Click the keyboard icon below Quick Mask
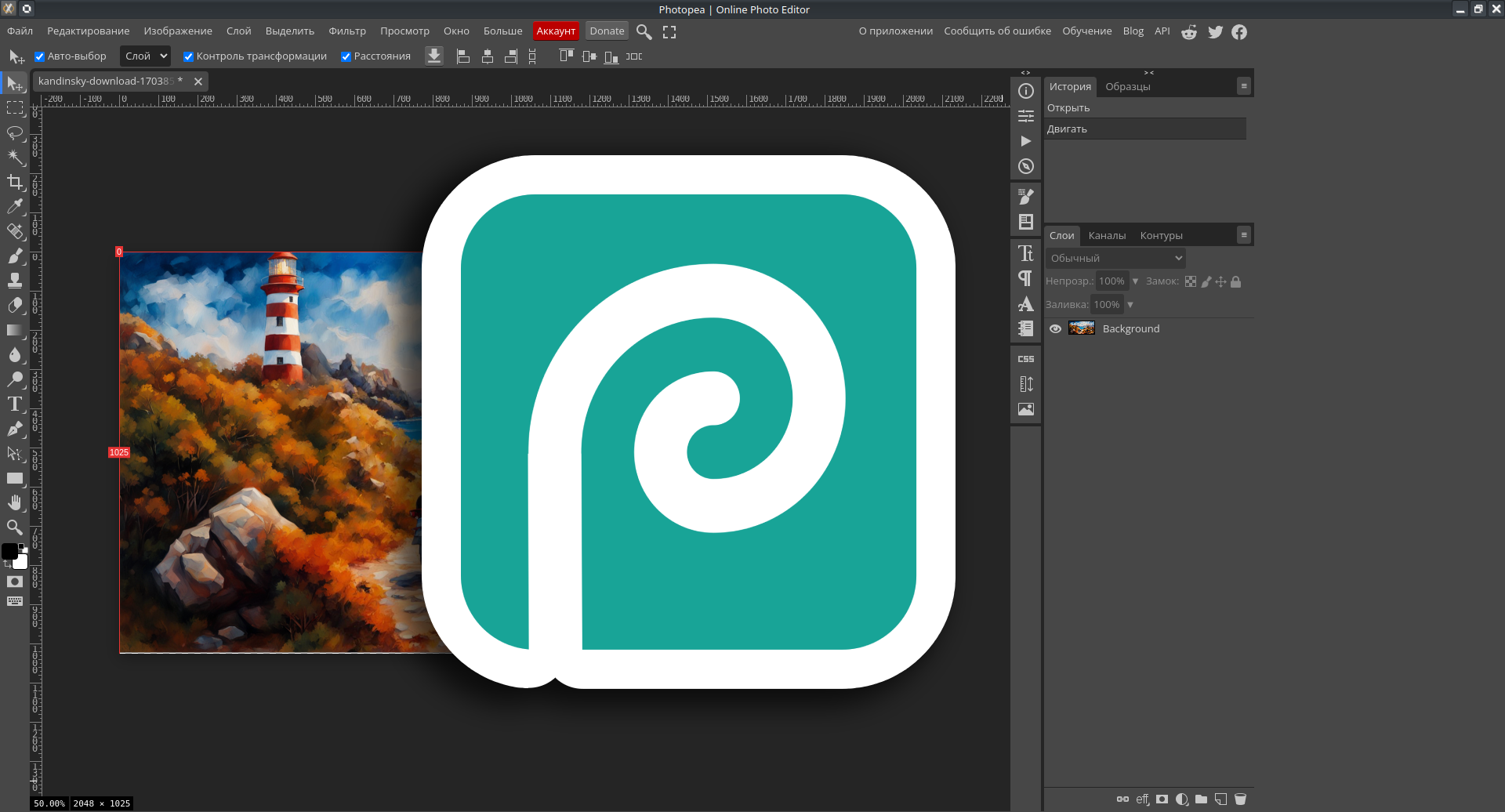The height and width of the screenshot is (812, 1505). pos(15,601)
